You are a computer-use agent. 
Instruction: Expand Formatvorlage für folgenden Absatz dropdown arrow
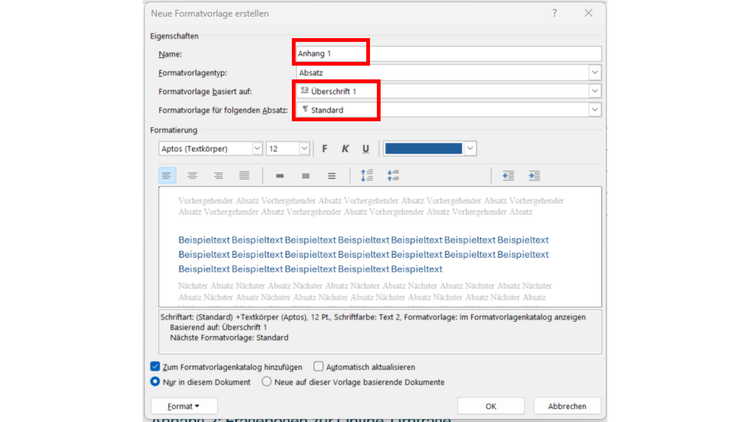click(x=595, y=110)
